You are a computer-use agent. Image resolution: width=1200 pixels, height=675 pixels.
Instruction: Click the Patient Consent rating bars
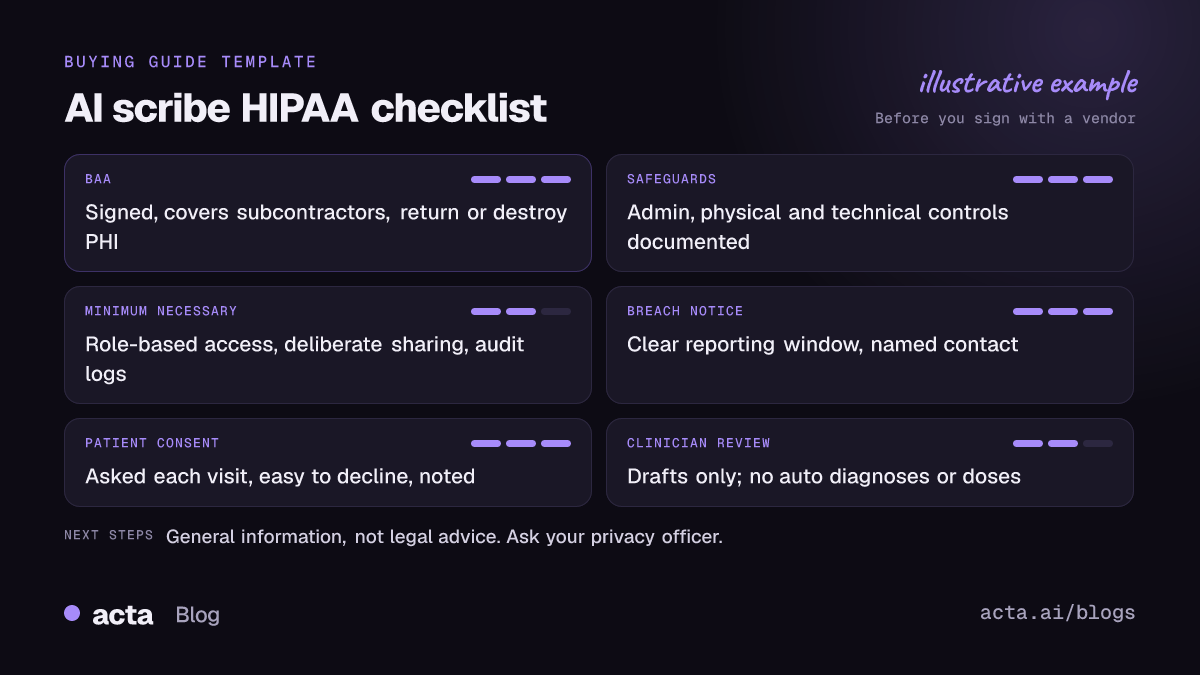tap(521, 444)
